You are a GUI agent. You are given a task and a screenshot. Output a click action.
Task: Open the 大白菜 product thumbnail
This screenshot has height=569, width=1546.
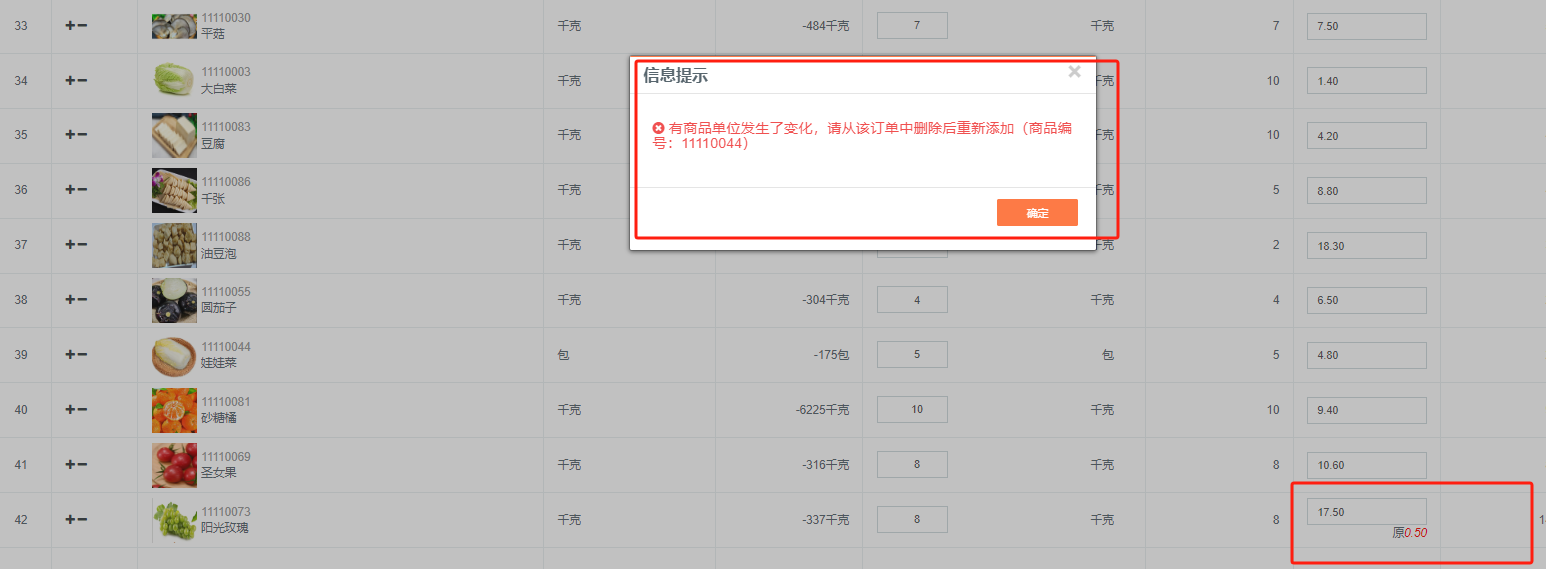click(174, 80)
